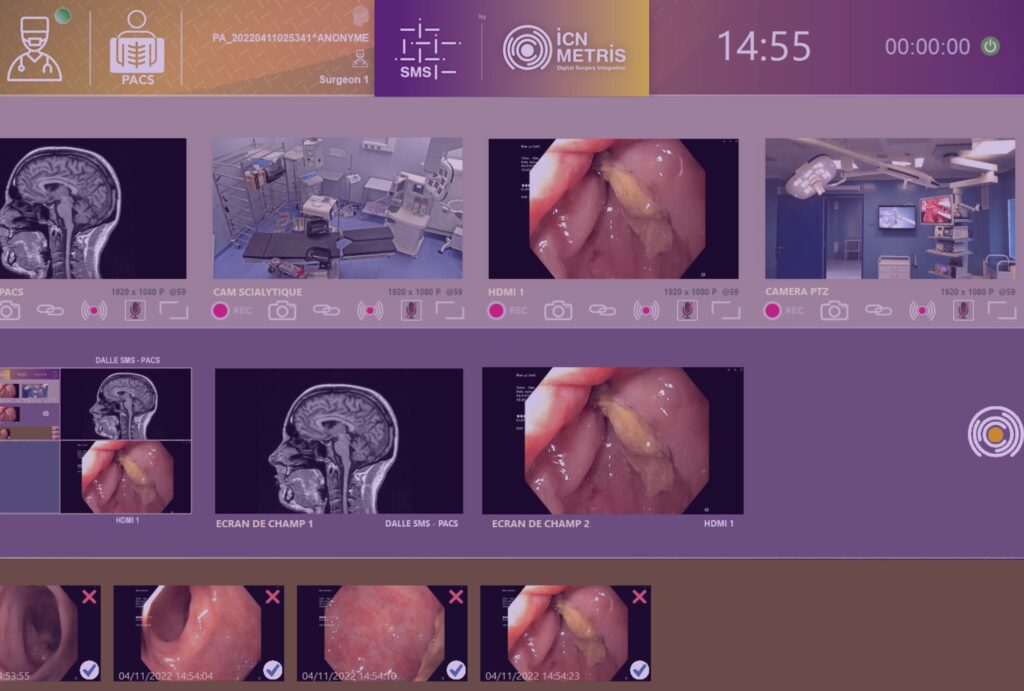The height and width of the screenshot is (691, 1024).
Task: Capture a snapshot from CAMERA PTZ
Action: pos(834,311)
